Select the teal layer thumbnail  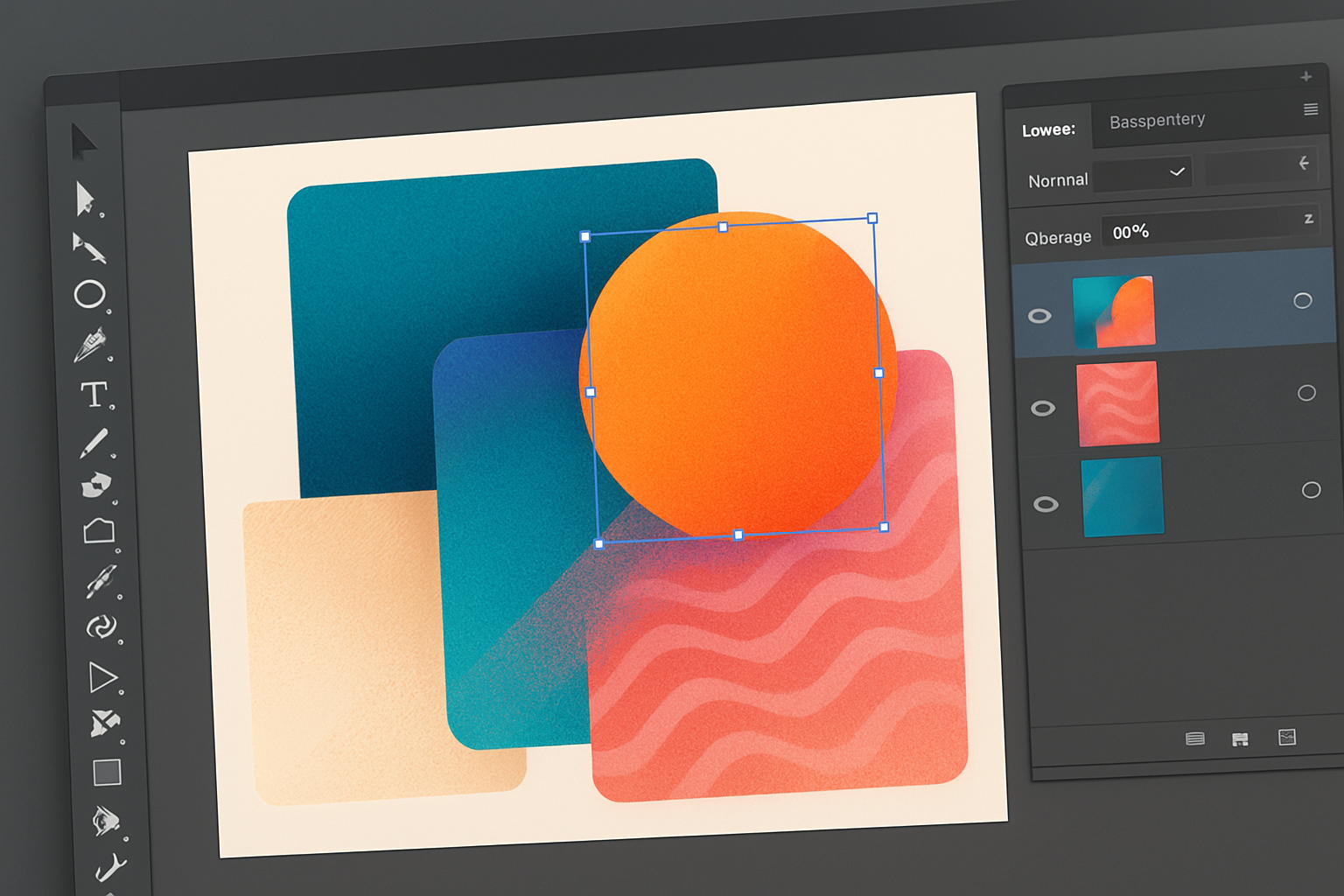click(1123, 496)
